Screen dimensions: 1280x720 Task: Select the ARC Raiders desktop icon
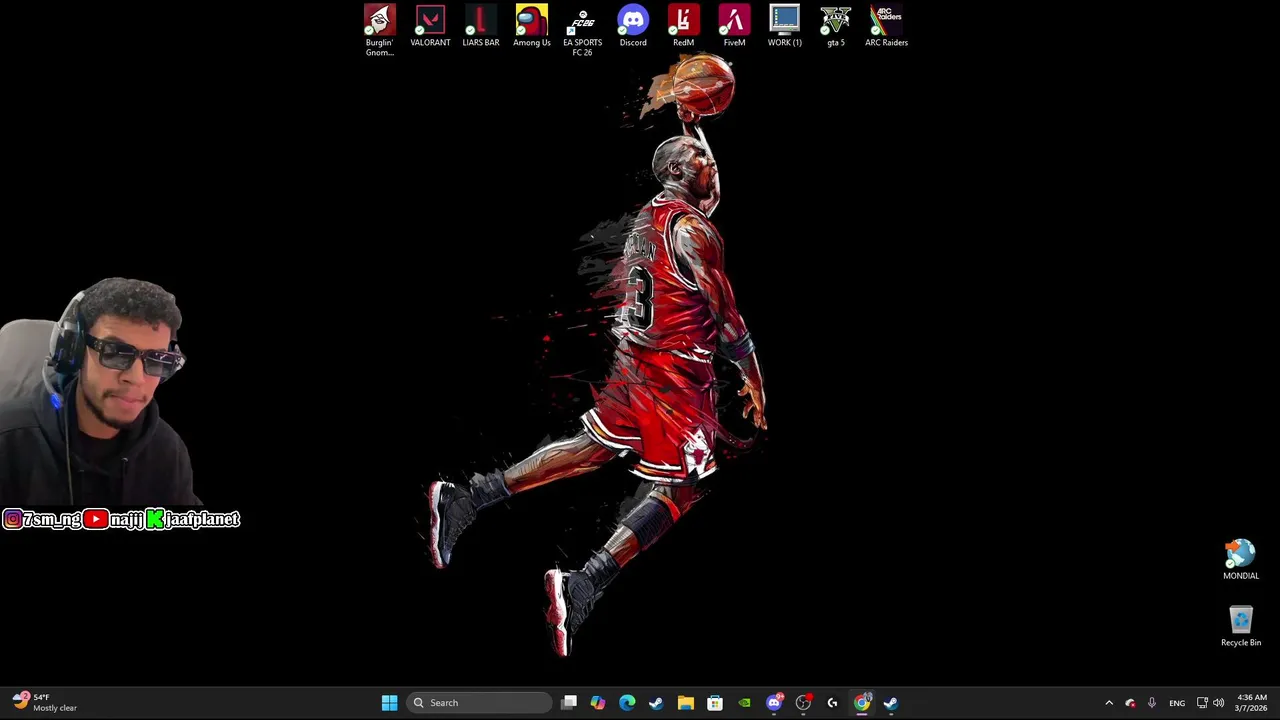886,26
